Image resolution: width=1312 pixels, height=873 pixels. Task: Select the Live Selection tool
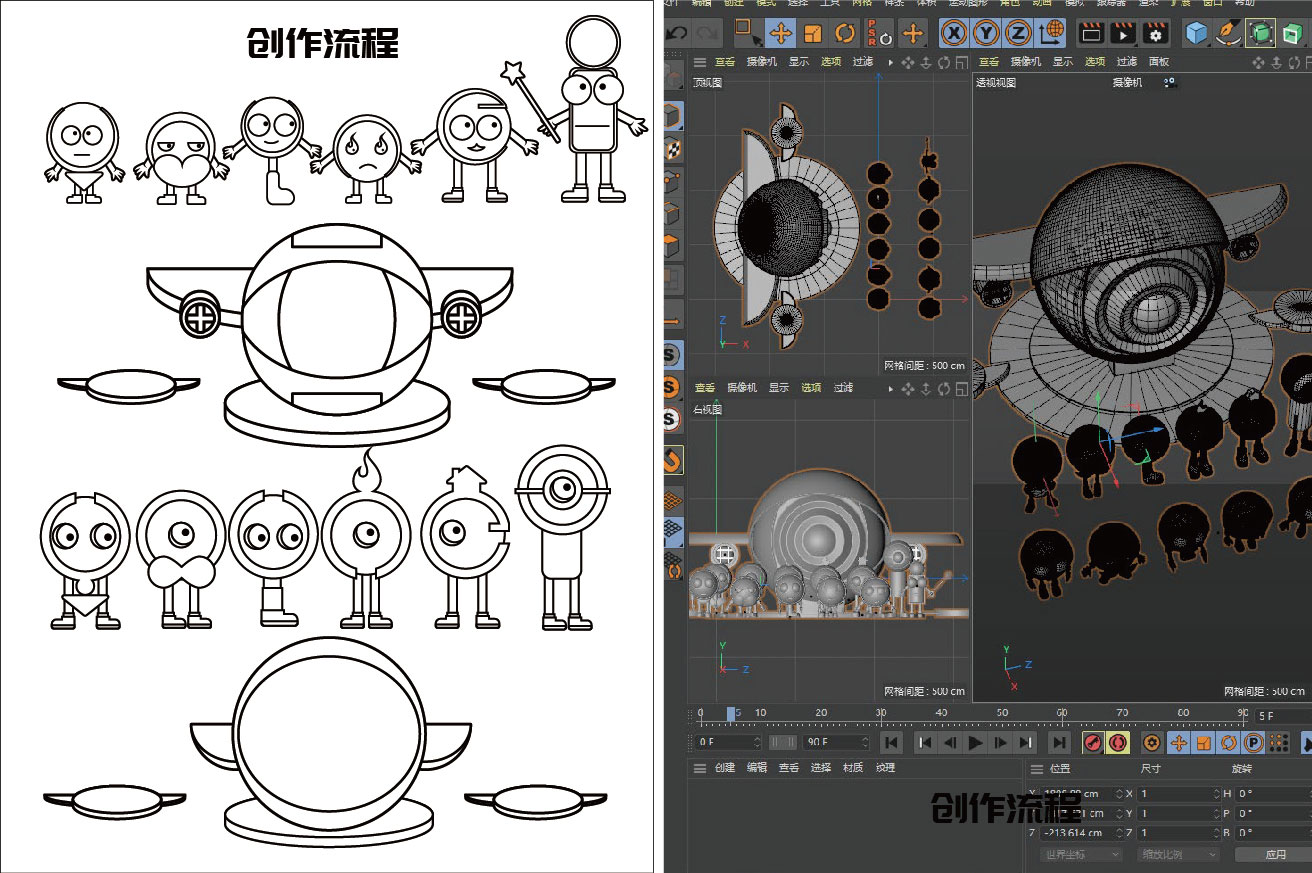click(x=748, y=33)
